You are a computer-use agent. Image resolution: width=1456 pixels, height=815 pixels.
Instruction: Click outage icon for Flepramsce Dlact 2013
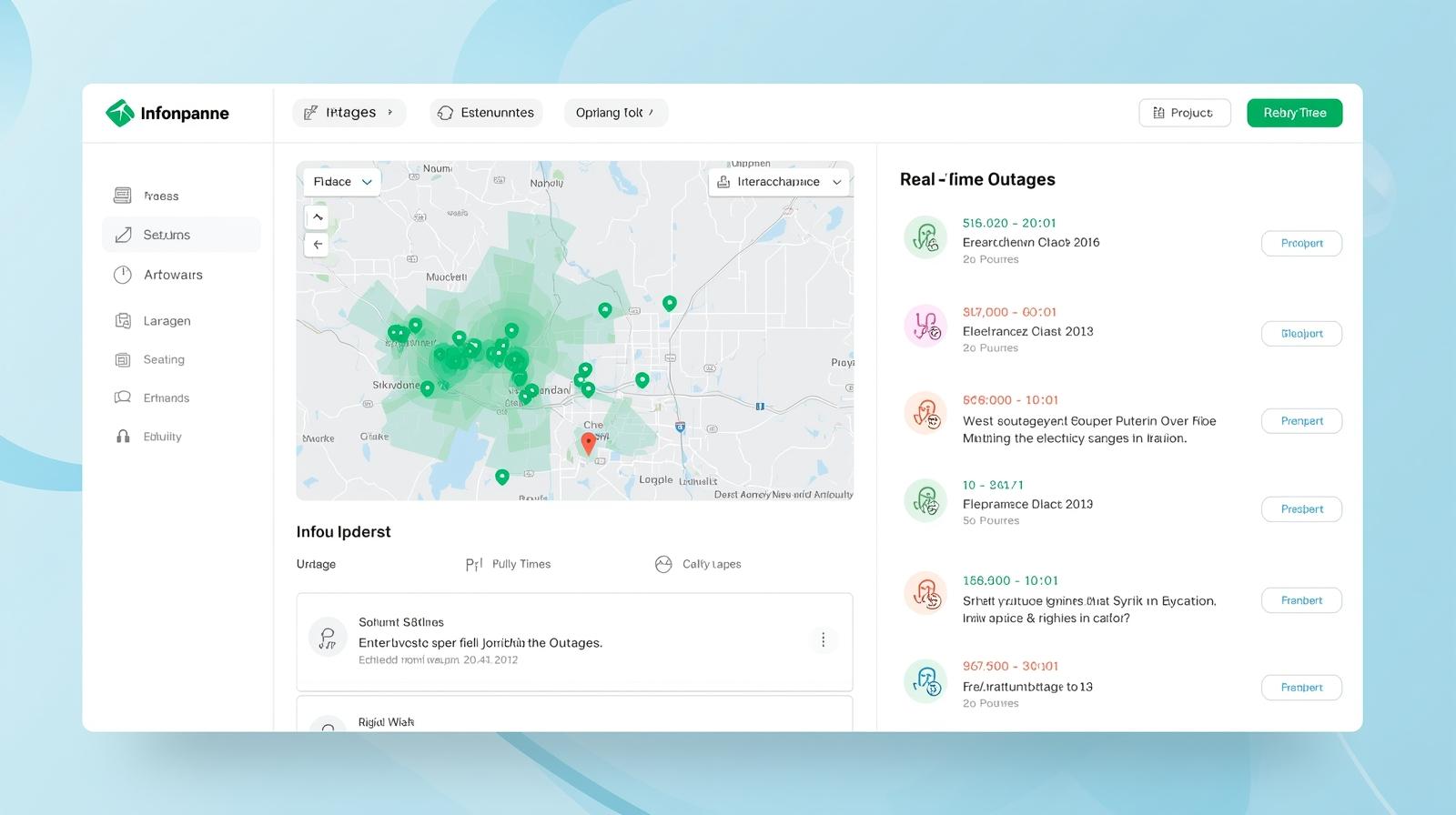click(x=925, y=500)
